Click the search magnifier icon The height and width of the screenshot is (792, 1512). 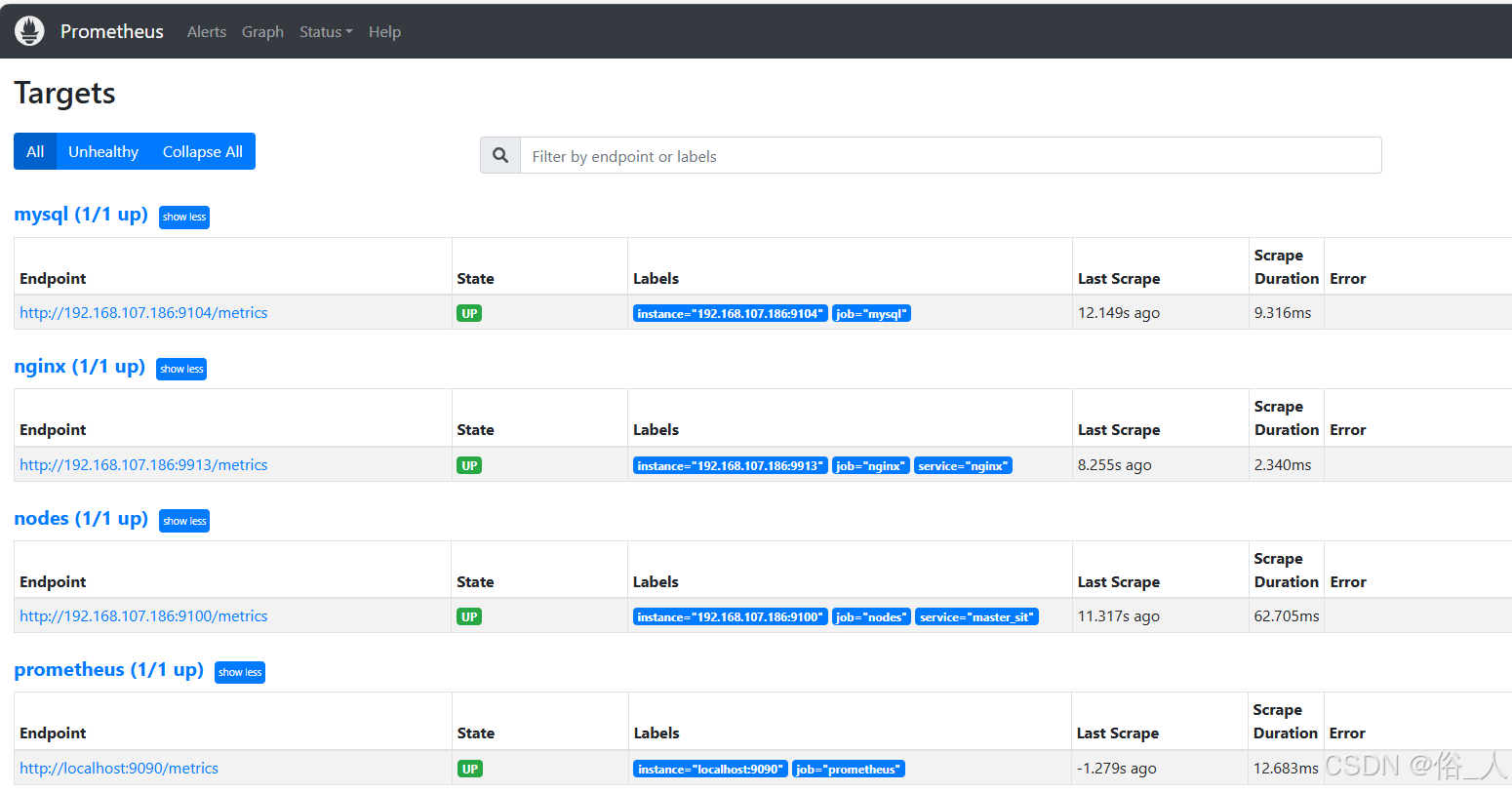tap(500, 155)
